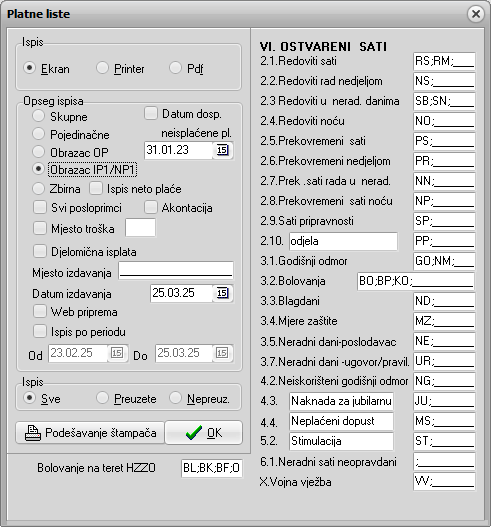Click the calendar icon beside the Od date
The height and width of the screenshot is (527, 491).
point(117,353)
